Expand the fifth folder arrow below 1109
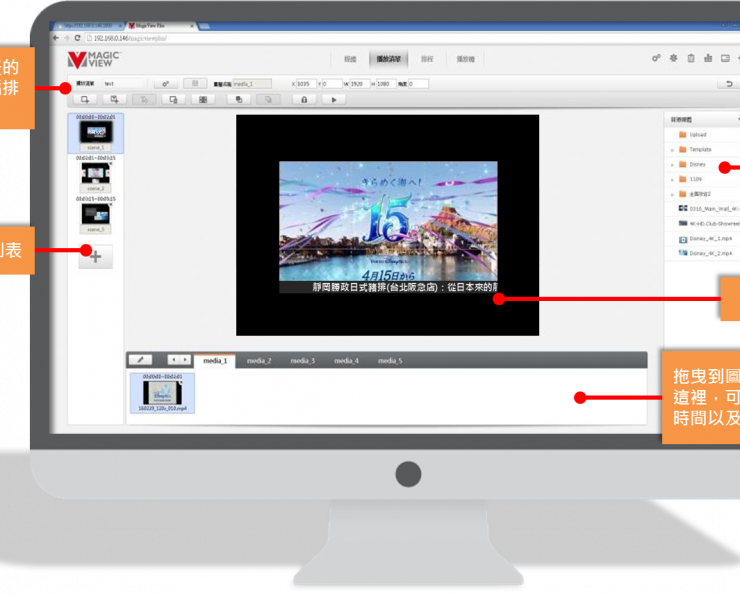 672,194
